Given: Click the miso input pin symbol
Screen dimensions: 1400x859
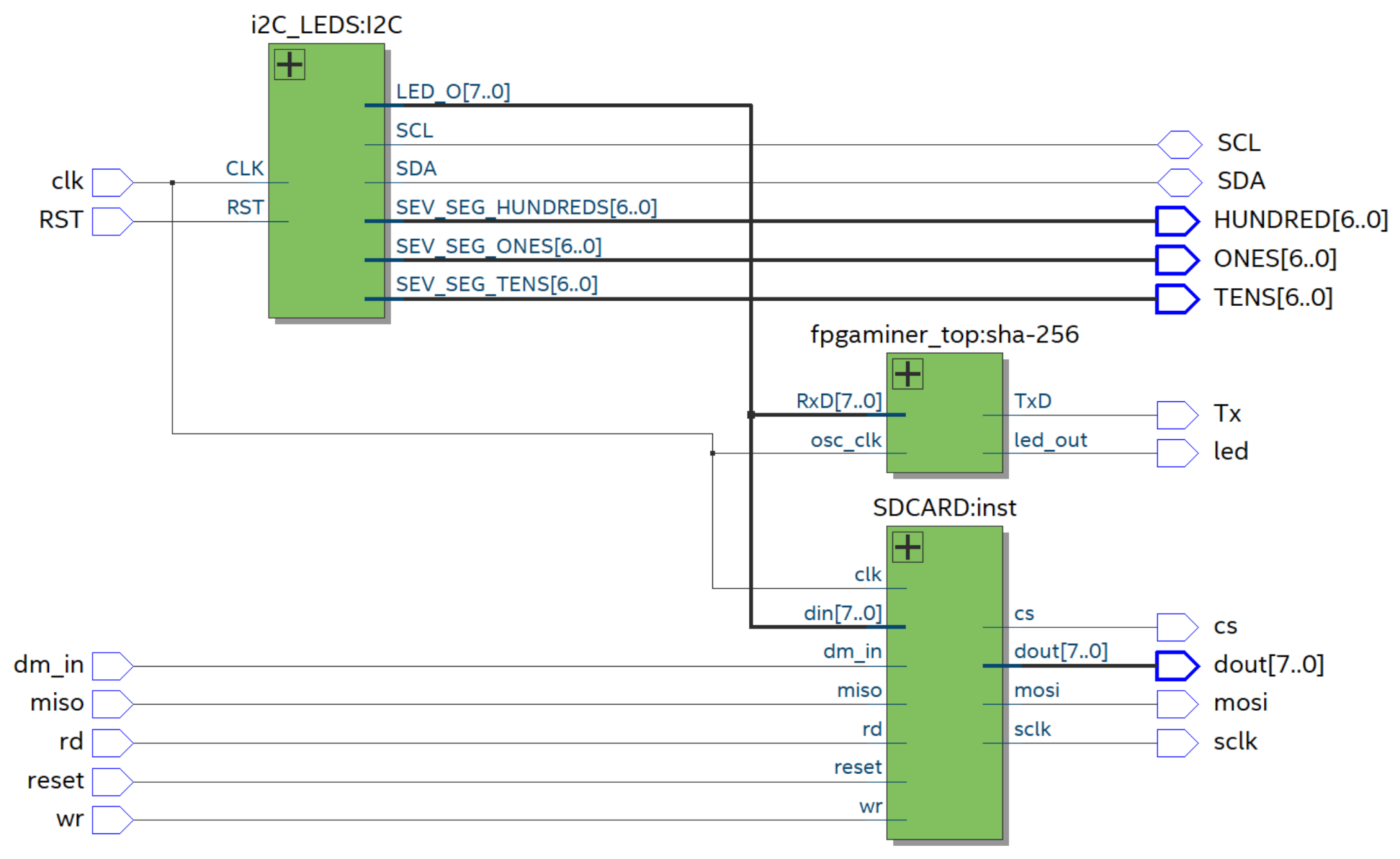Looking at the screenshot, I should pyautogui.click(x=112, y=704).
